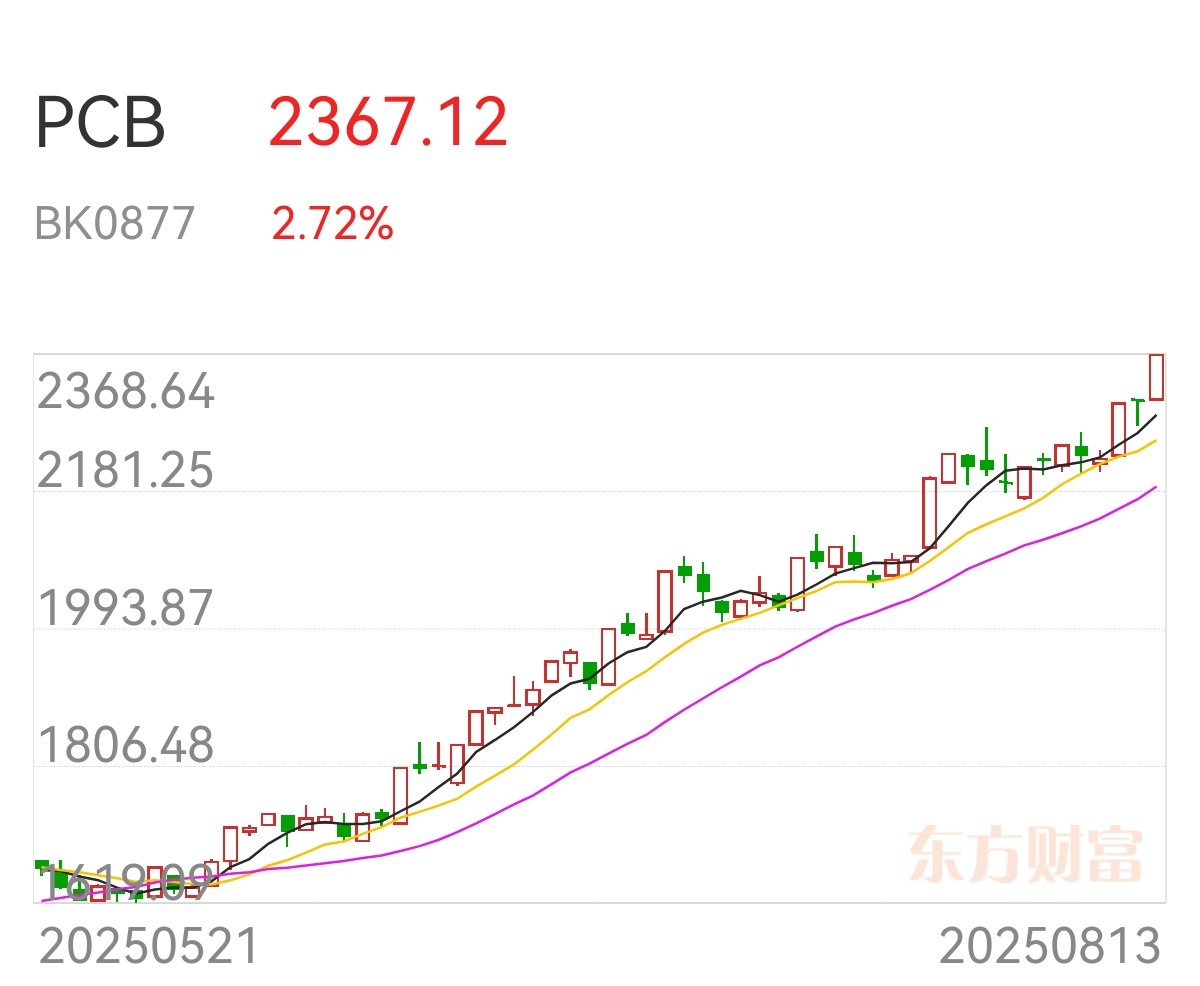Click the 1993.87 price axis label
Viewport: 1200px width, 986px height.
click(126, 608)
